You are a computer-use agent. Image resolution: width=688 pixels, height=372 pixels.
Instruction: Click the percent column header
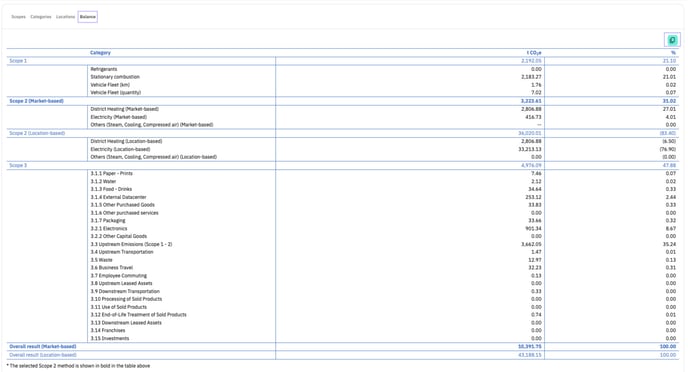click(x=673, y=53)
